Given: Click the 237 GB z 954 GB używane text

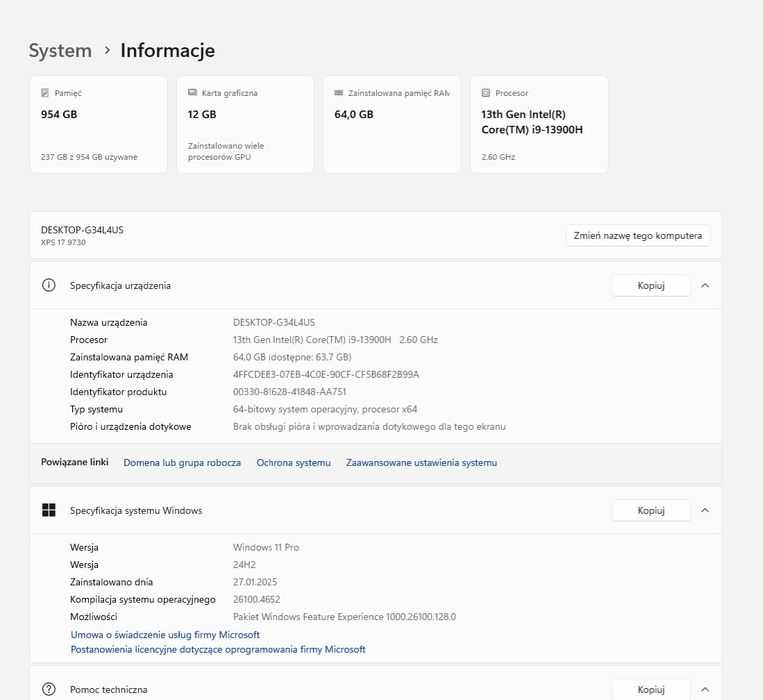Looking at the screenshot, I should tap(89, 157).
